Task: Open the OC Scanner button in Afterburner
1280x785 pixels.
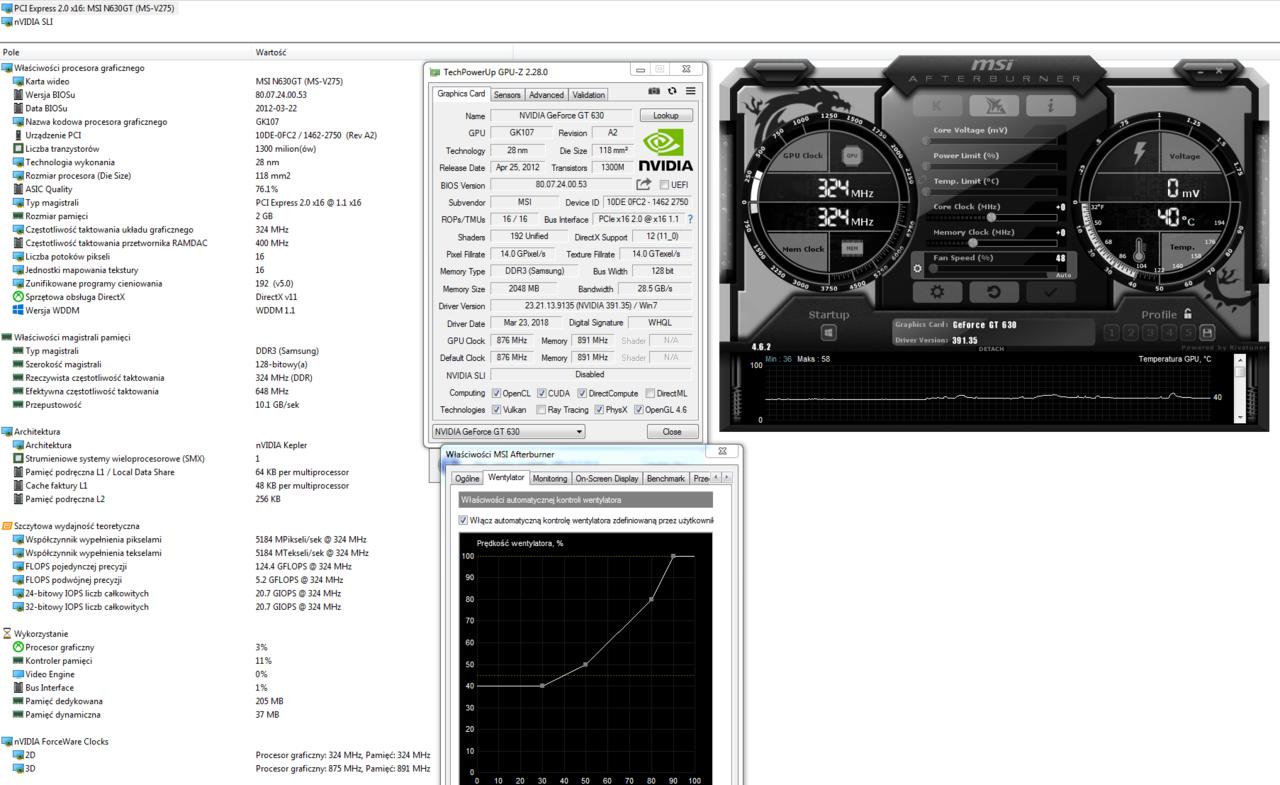Action: (995, 105)
